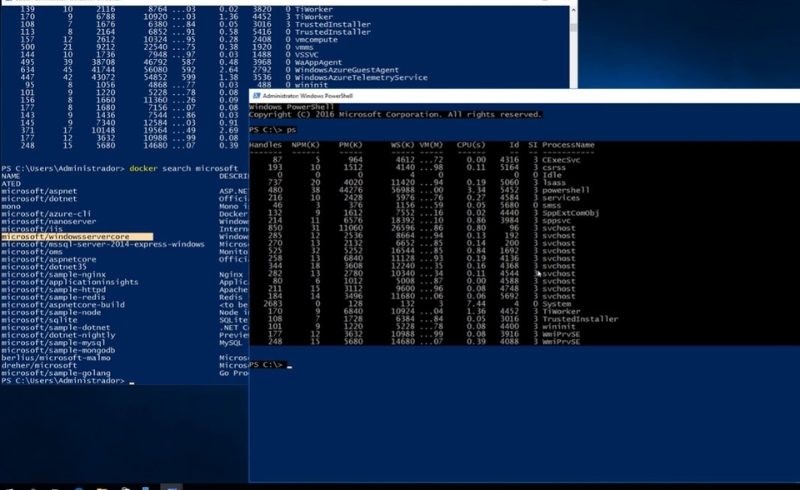Click the 'Idle' process name

point(551,175)
